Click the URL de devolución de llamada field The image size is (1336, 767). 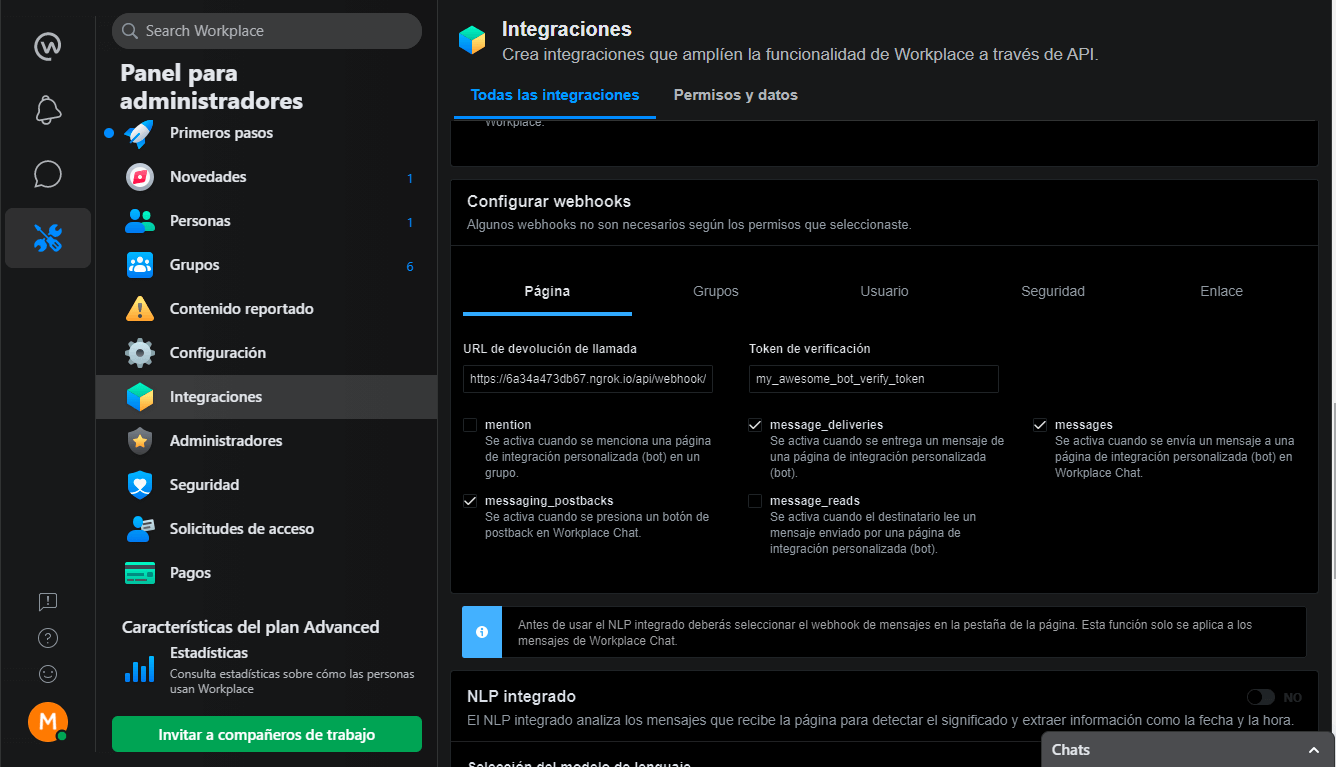pyautogui.click(x=588, y=379)
